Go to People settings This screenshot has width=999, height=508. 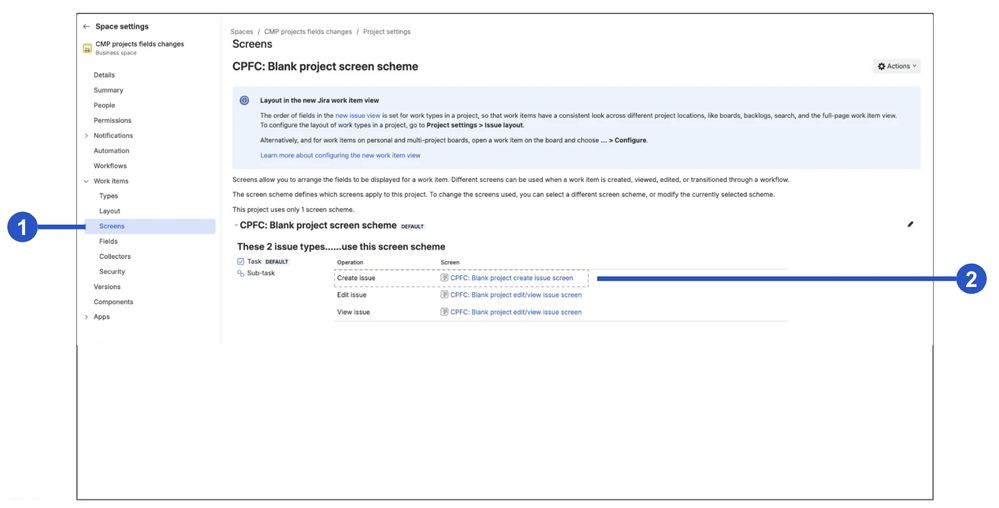[x=104, y=105]
